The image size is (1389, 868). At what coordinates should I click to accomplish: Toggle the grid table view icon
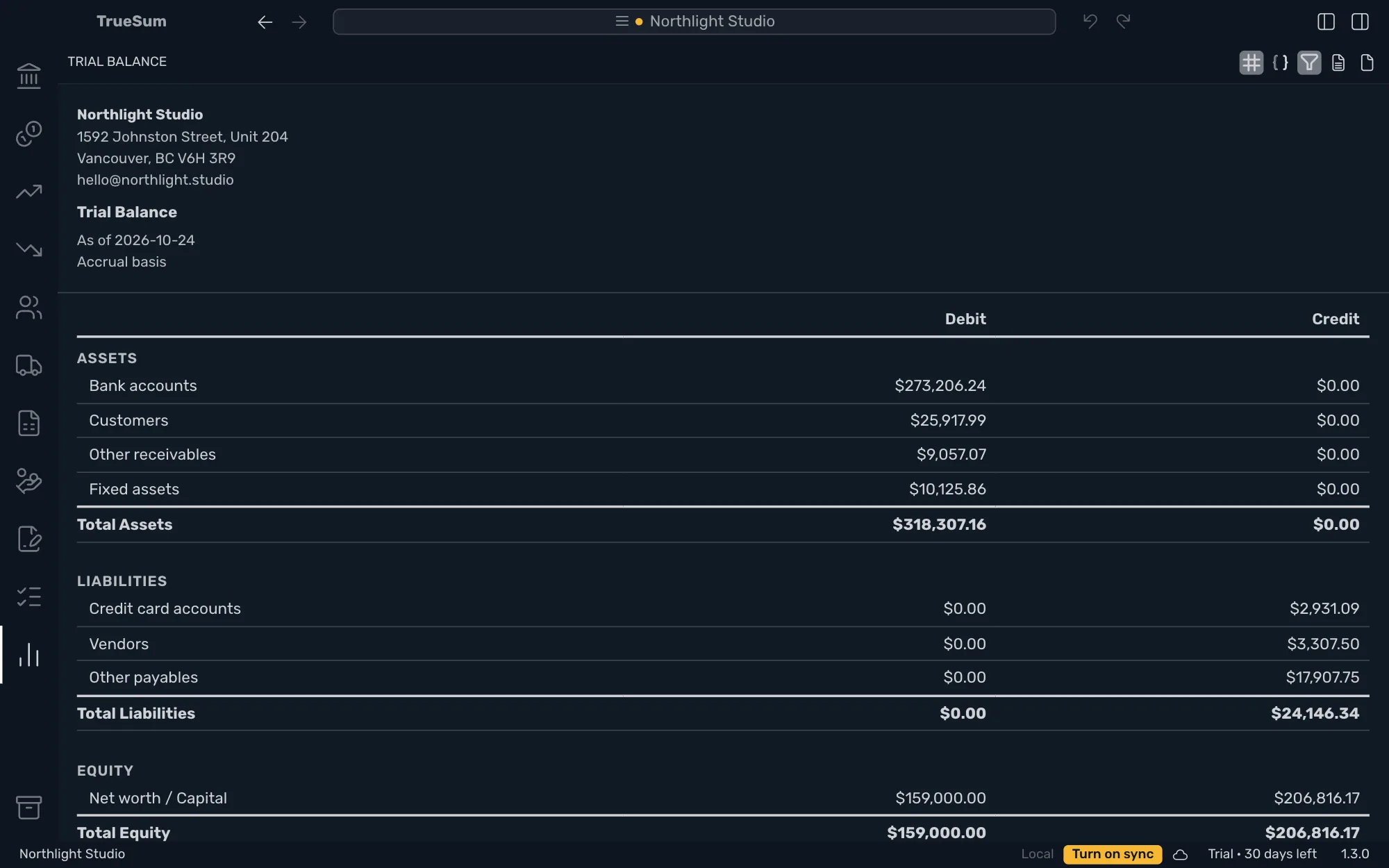click(1251, 62)
